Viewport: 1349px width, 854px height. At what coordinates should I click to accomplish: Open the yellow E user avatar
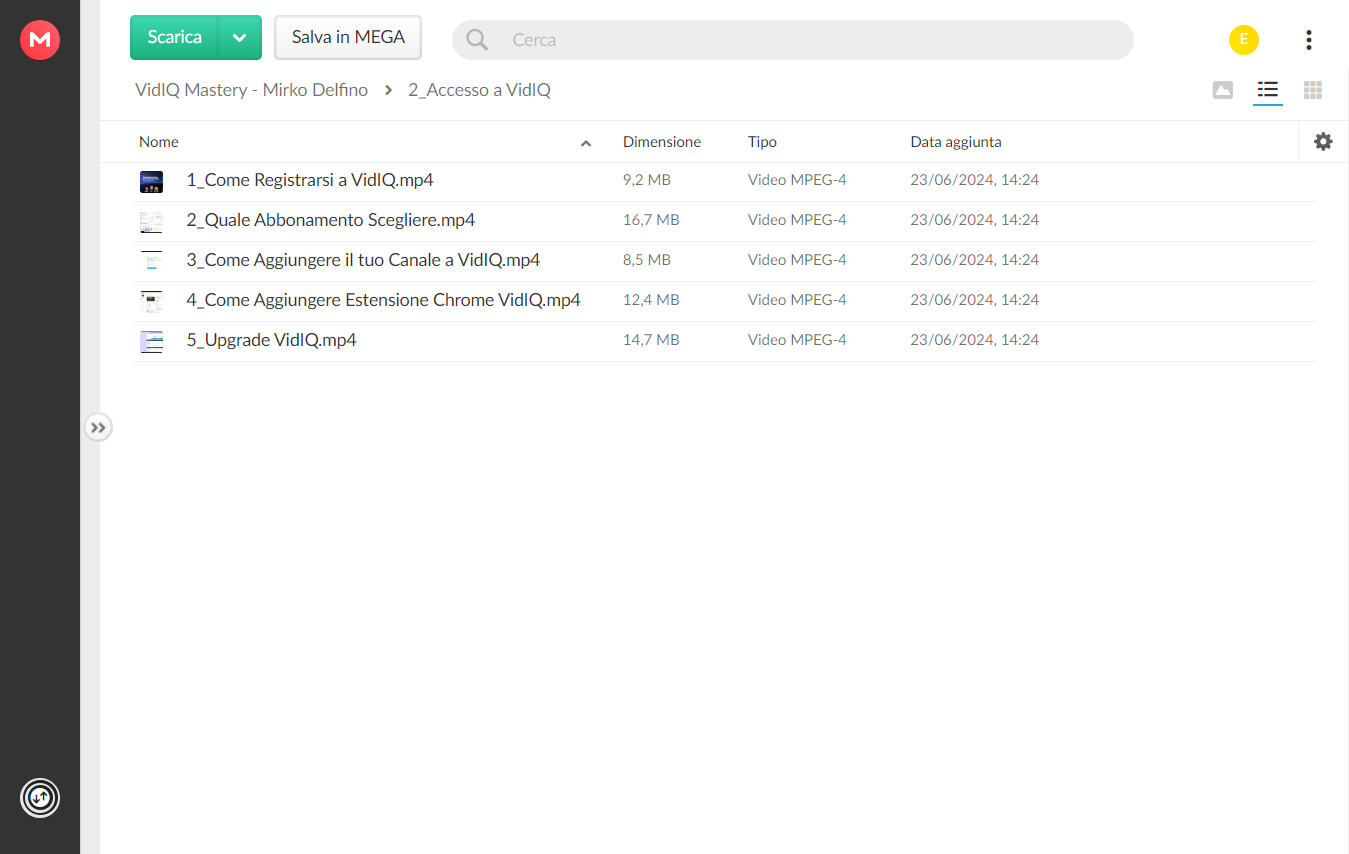pos(1244,40)
